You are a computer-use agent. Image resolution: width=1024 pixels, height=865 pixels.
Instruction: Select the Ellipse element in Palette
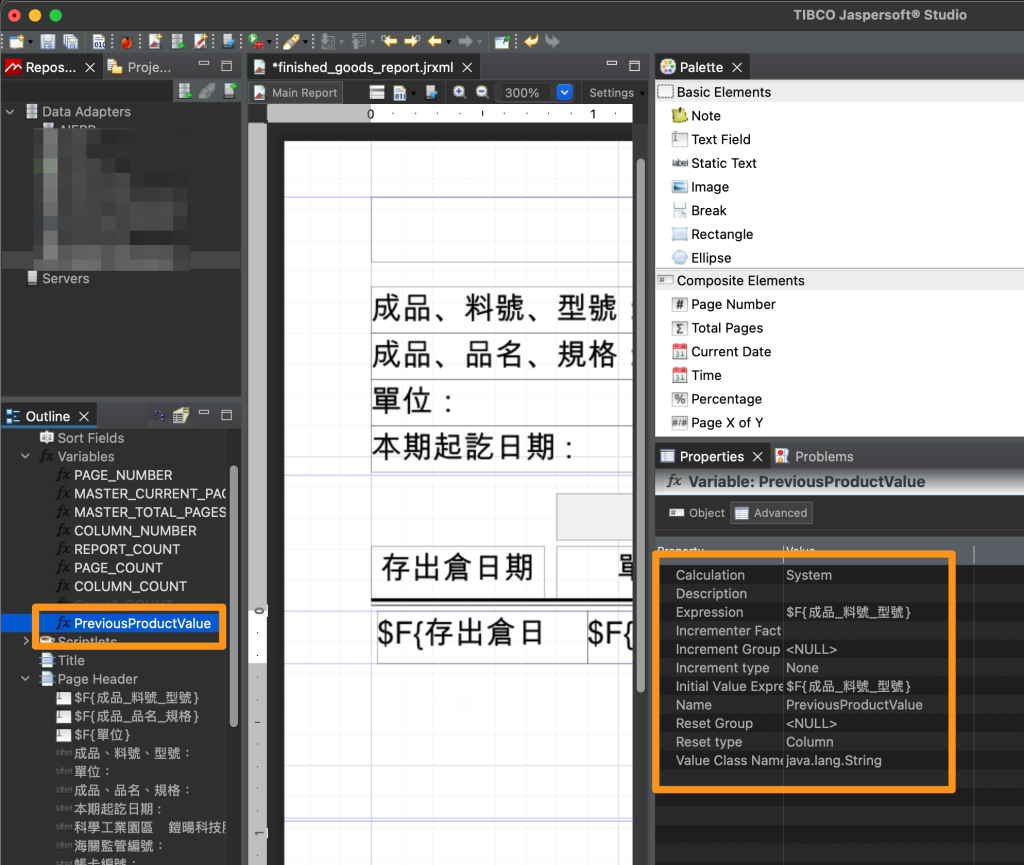(710, 258)
